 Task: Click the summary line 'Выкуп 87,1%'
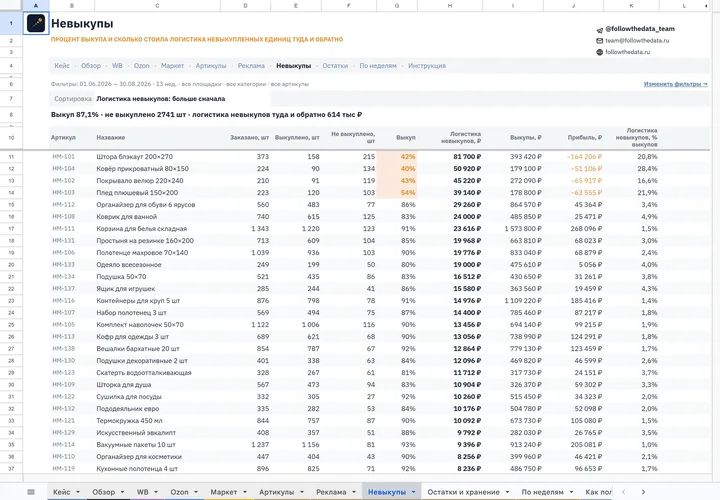206,115
